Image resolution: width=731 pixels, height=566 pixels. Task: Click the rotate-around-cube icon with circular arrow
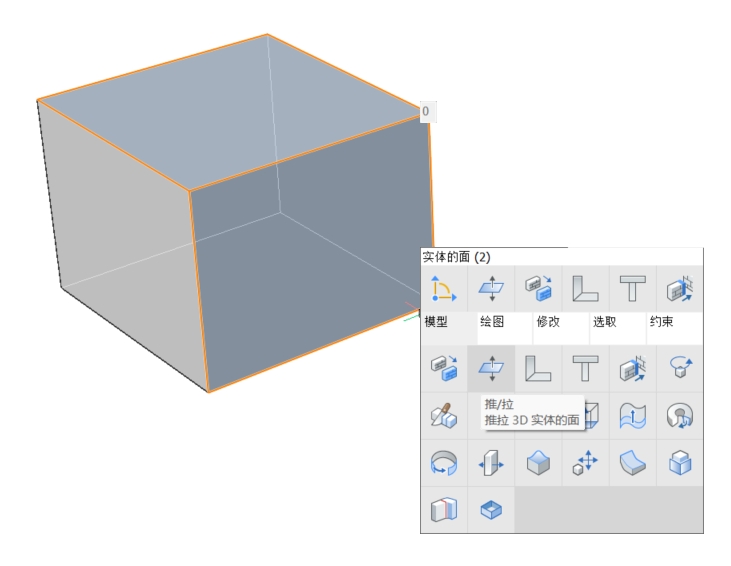pos(680,368)
